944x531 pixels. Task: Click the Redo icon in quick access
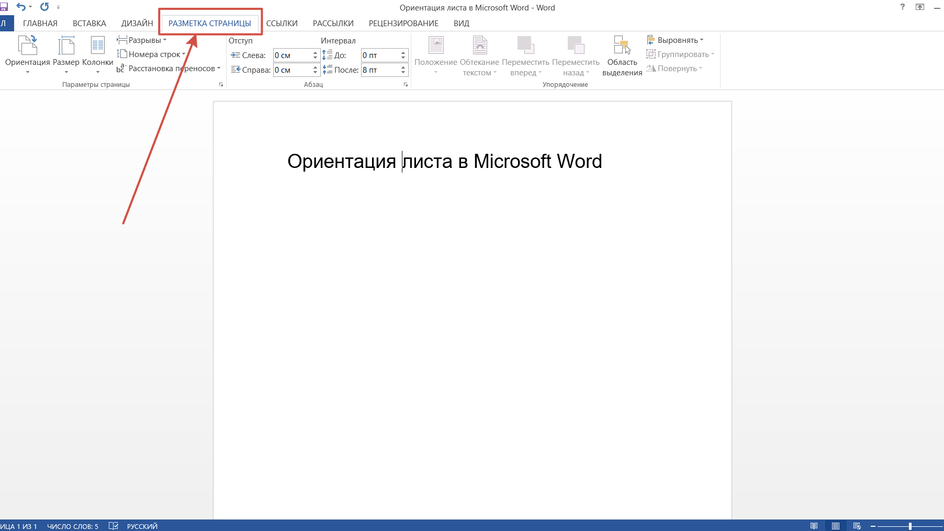point(44,7)
